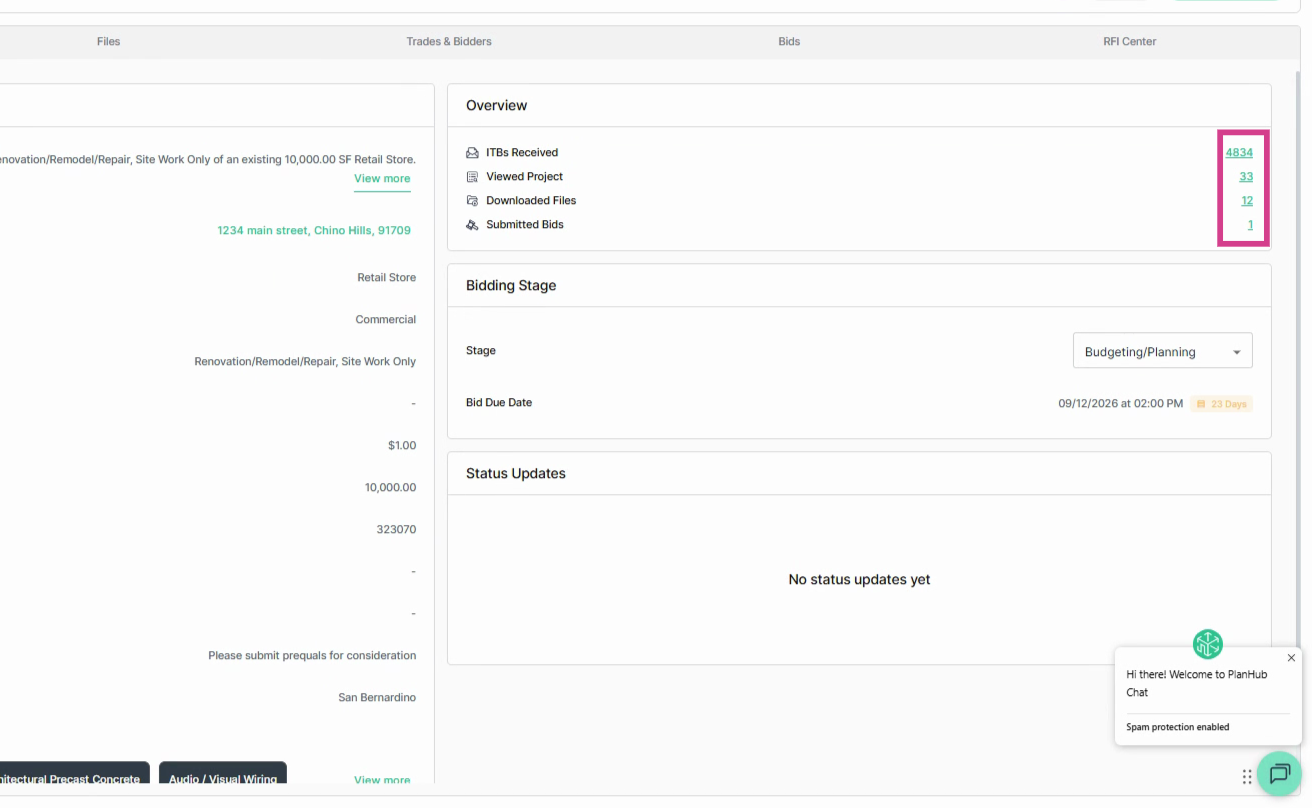Click 'Hi there! Welcome to PlanHub Chat' message
Viewport: 1312px width, 808px height.
coord(1197,684)
